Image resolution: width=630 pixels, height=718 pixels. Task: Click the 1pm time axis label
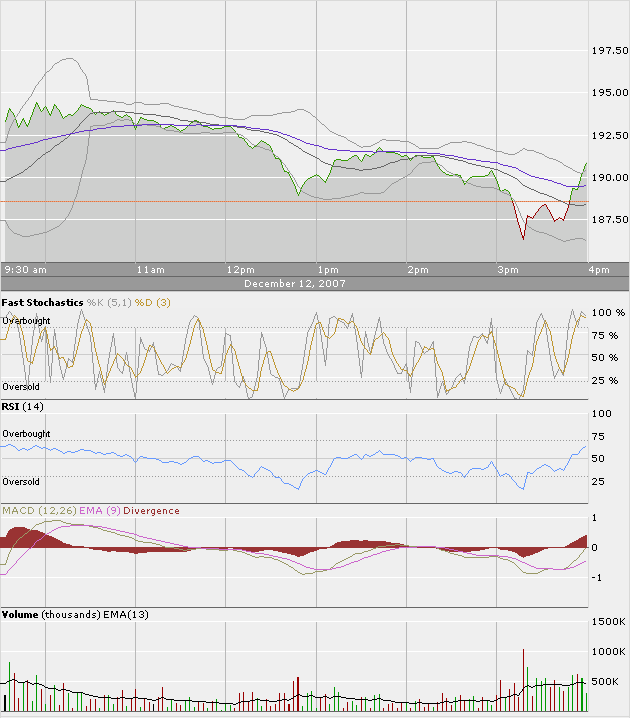[328, 270]
